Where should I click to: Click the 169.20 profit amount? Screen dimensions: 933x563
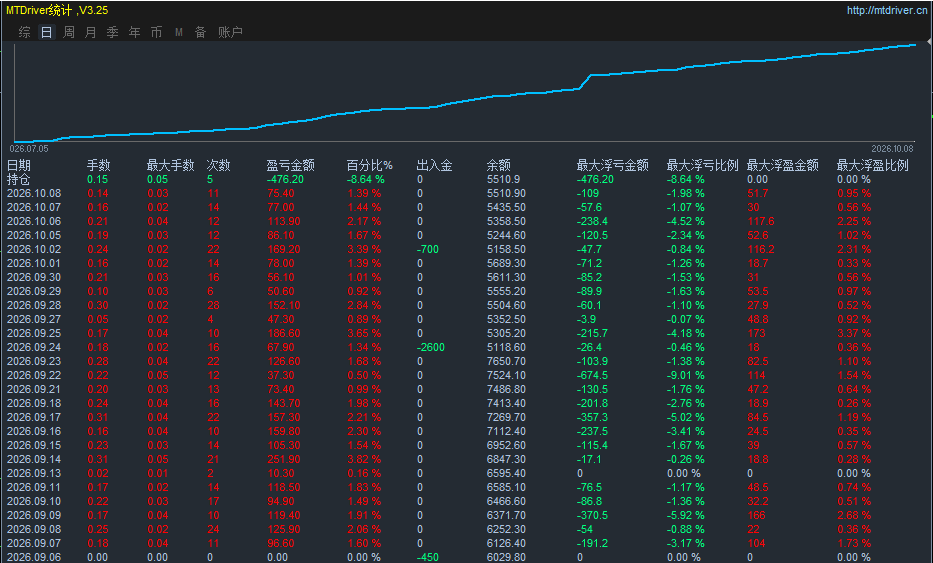tap(284, 249)
